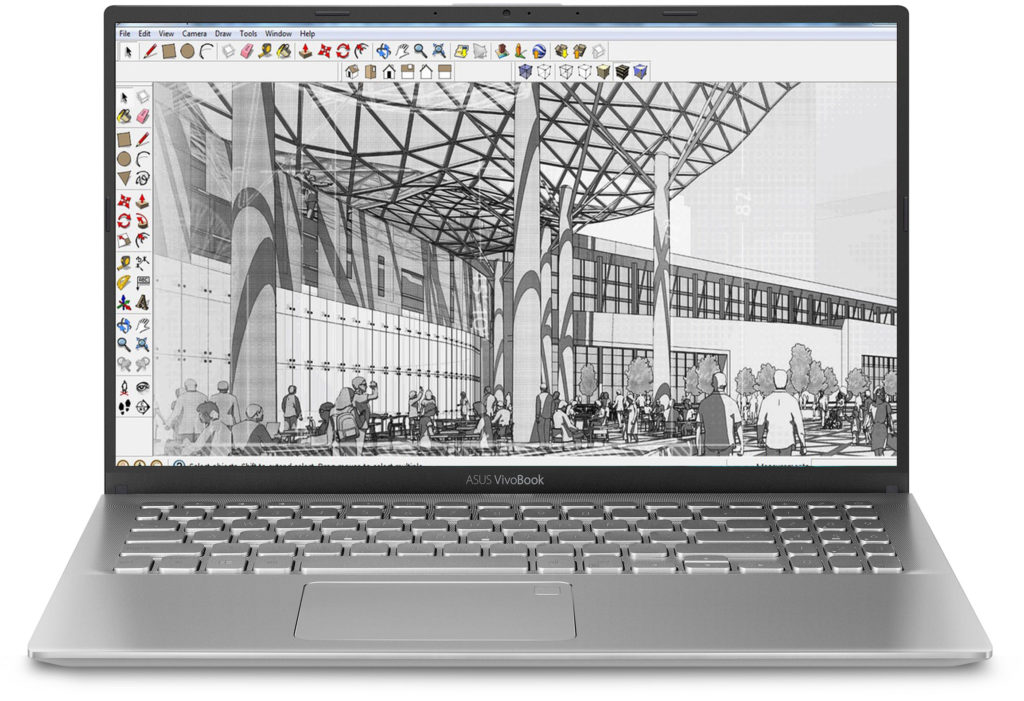Switch to the Front standard view
Viewport: 1024px width, 701px height.
pos(388,69)
